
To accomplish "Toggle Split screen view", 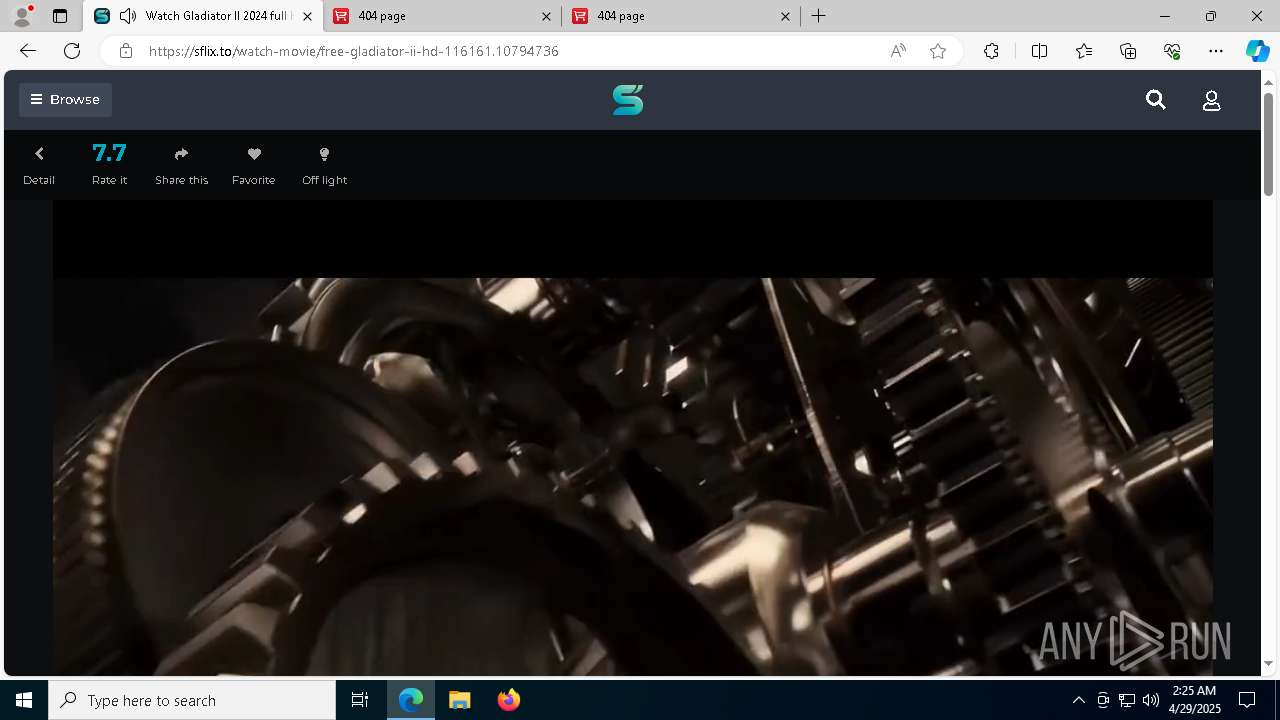I will pos(1039,51).
